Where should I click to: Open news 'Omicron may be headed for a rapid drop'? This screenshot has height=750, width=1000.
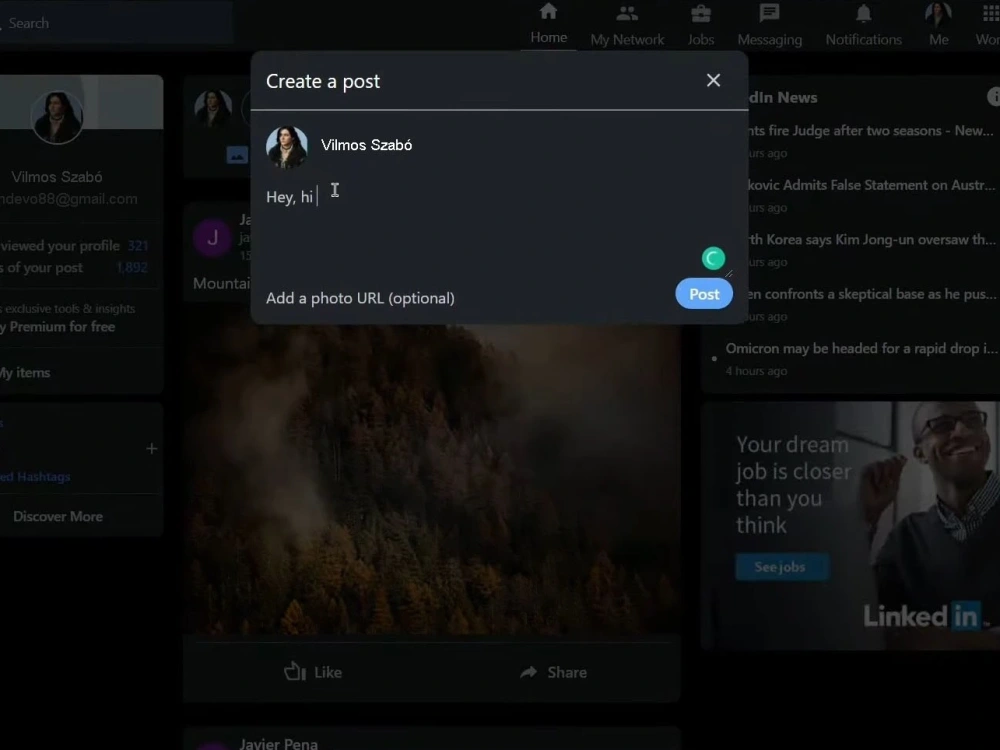861,348
